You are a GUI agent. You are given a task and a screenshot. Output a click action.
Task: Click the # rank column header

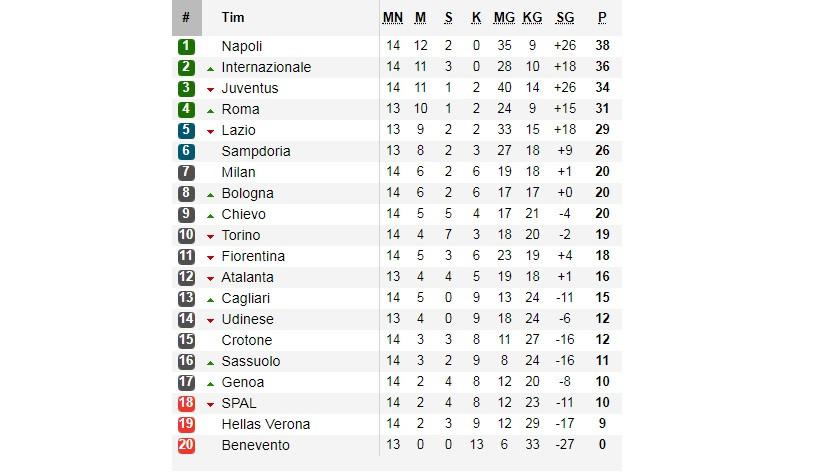coord(186,17)
